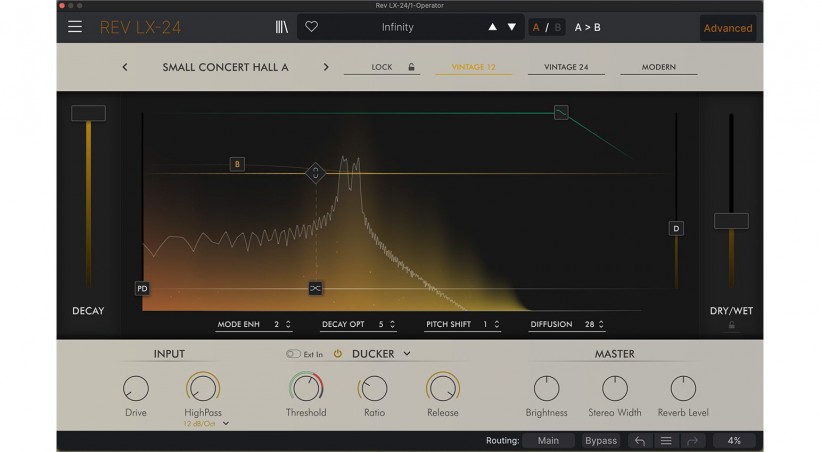
Task: Open the hamburger main menu
Action: pyautogui.click(x=75, y=27)
